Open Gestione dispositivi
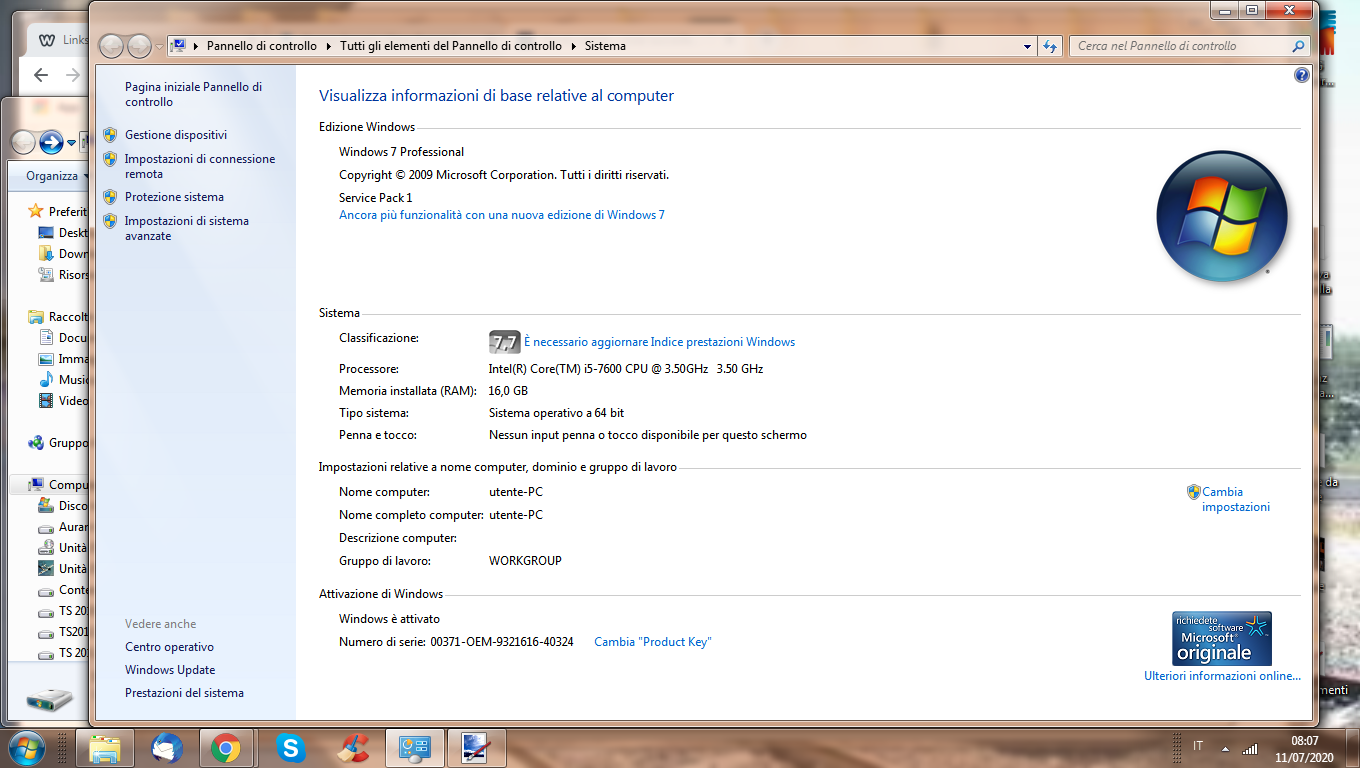Image resolution: width=1360 pixels, height=768 pixels. 176,135
